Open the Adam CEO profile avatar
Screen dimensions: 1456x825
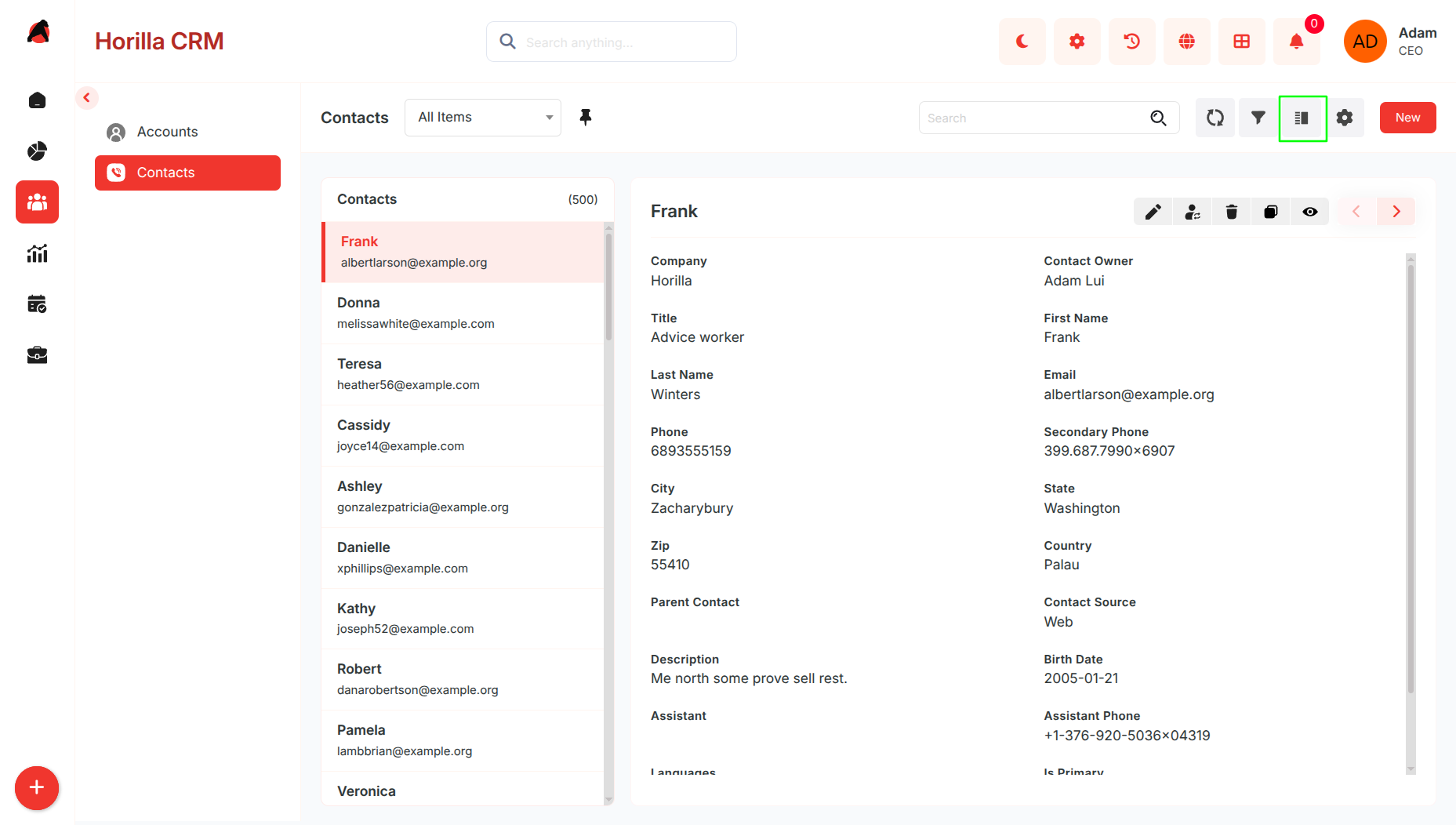tap(1365, 42)
